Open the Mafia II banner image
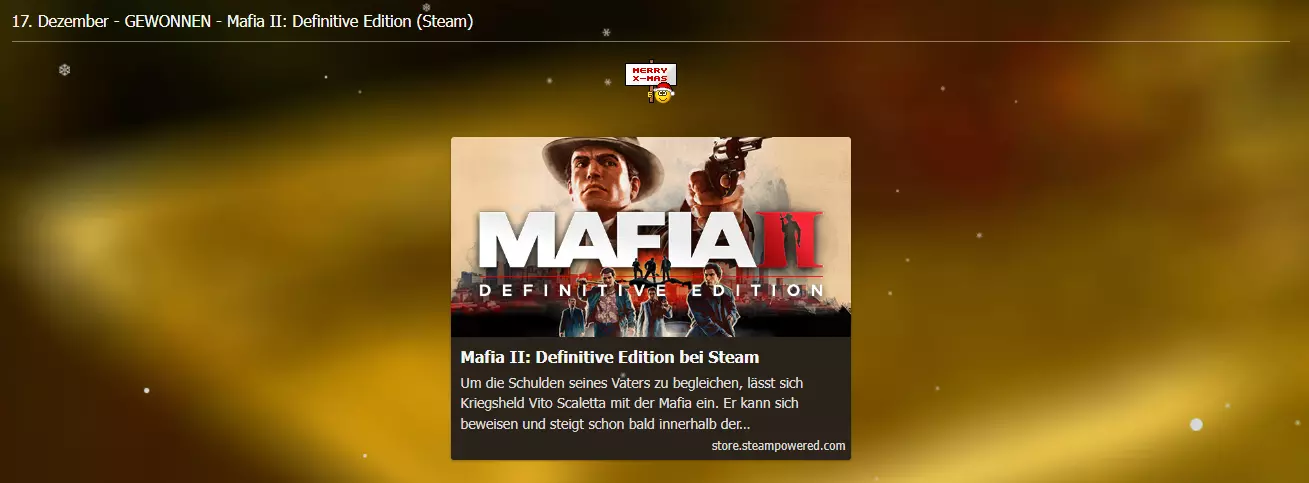Image resolution: width=1309 pixels, height=483 pixels. pos(651,237)
